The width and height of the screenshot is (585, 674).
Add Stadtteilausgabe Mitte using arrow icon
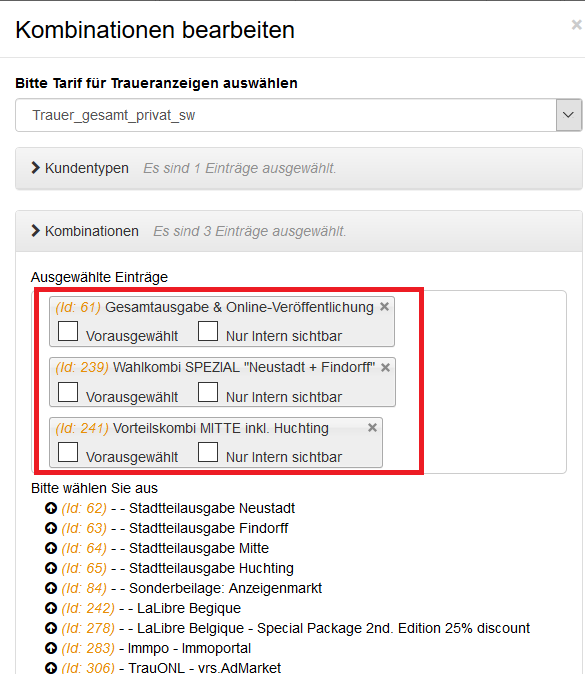click(51, 548)
